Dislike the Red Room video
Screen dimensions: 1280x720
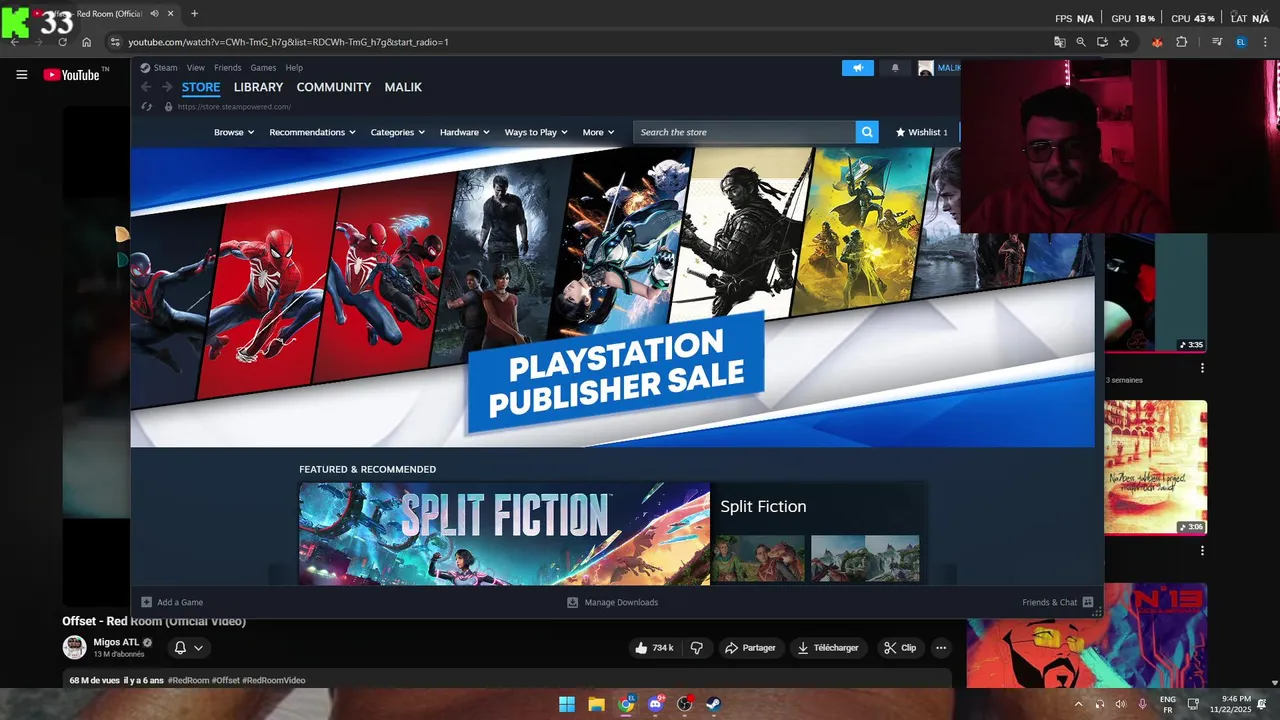pyautogui.click(x=697, y=648)
